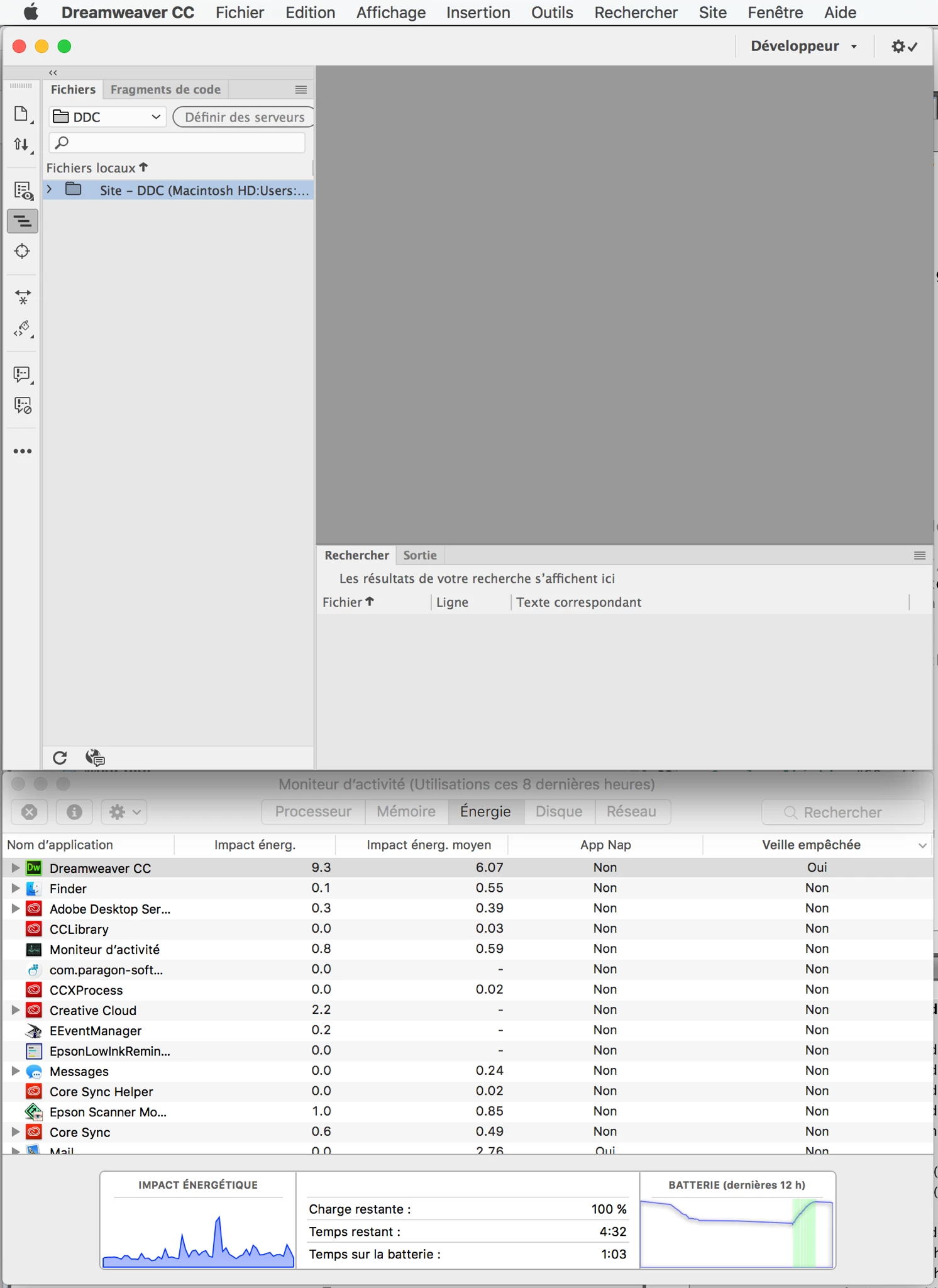The height and width of the screenshot is (1288, 938).
Task: Click the Finder app icon in process list
Action: point(34,888)
